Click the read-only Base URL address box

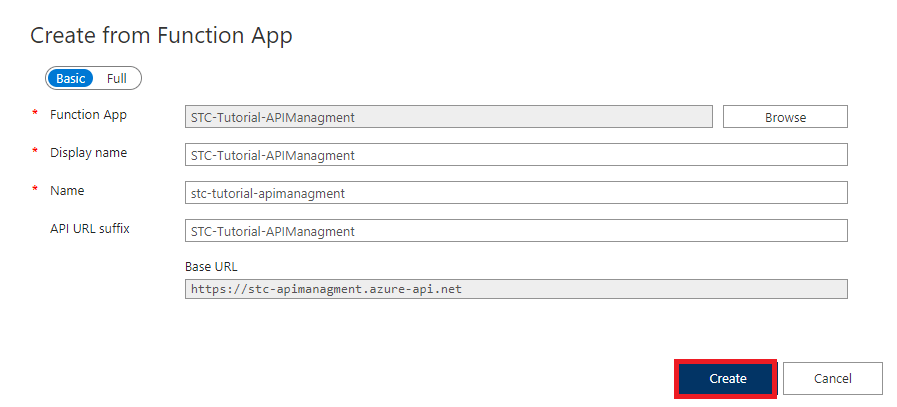516,289
